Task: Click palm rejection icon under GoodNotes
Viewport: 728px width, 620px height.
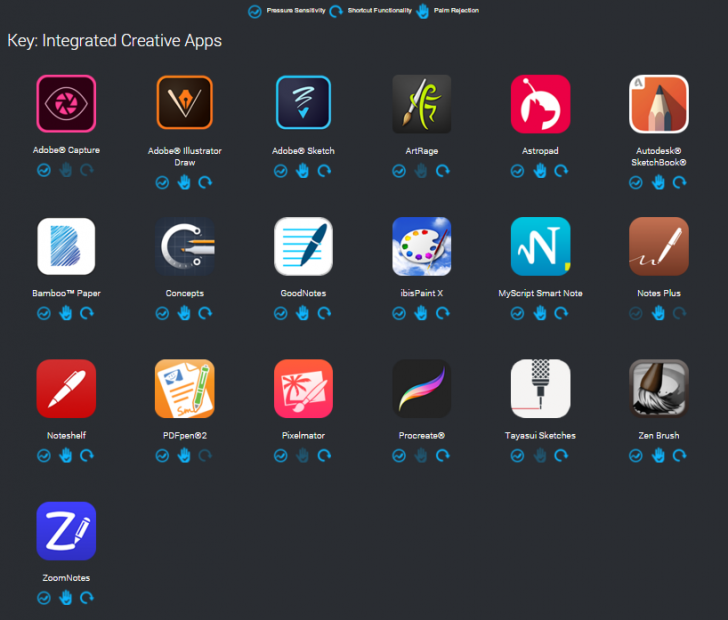Action: pos(303,313)
